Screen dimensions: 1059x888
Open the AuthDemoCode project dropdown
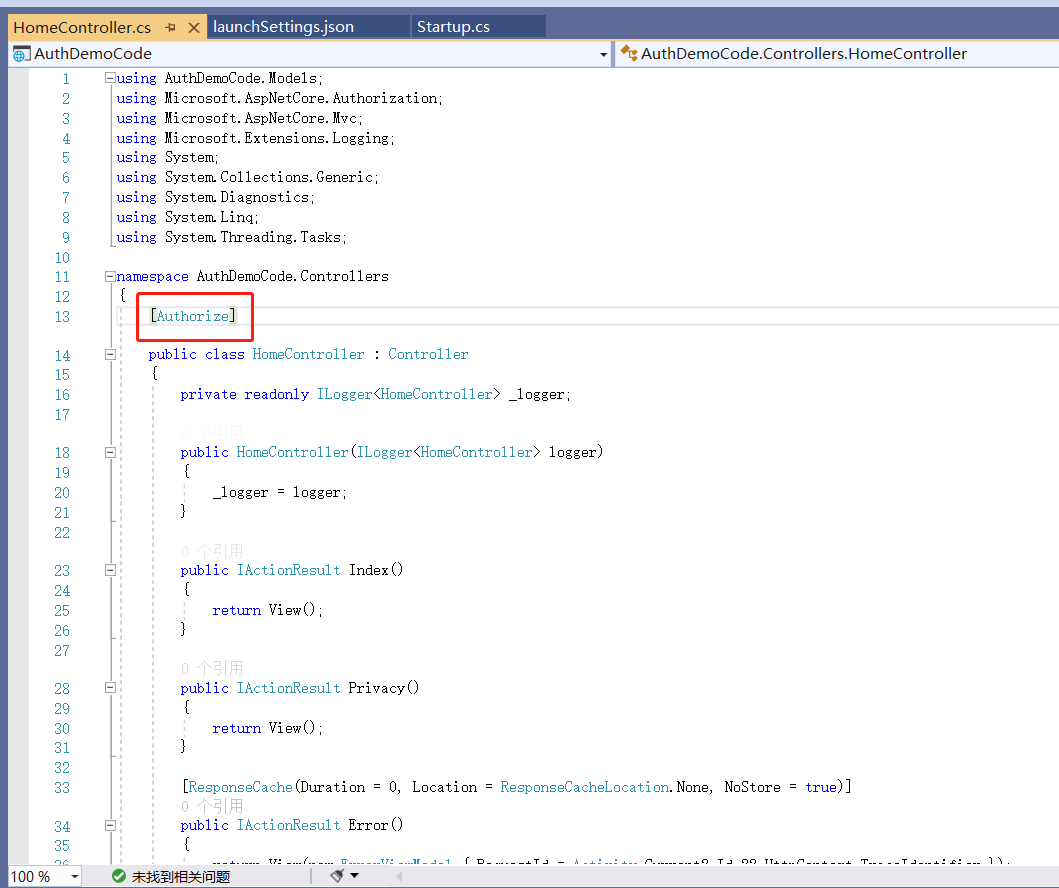(x=603, y=54)
